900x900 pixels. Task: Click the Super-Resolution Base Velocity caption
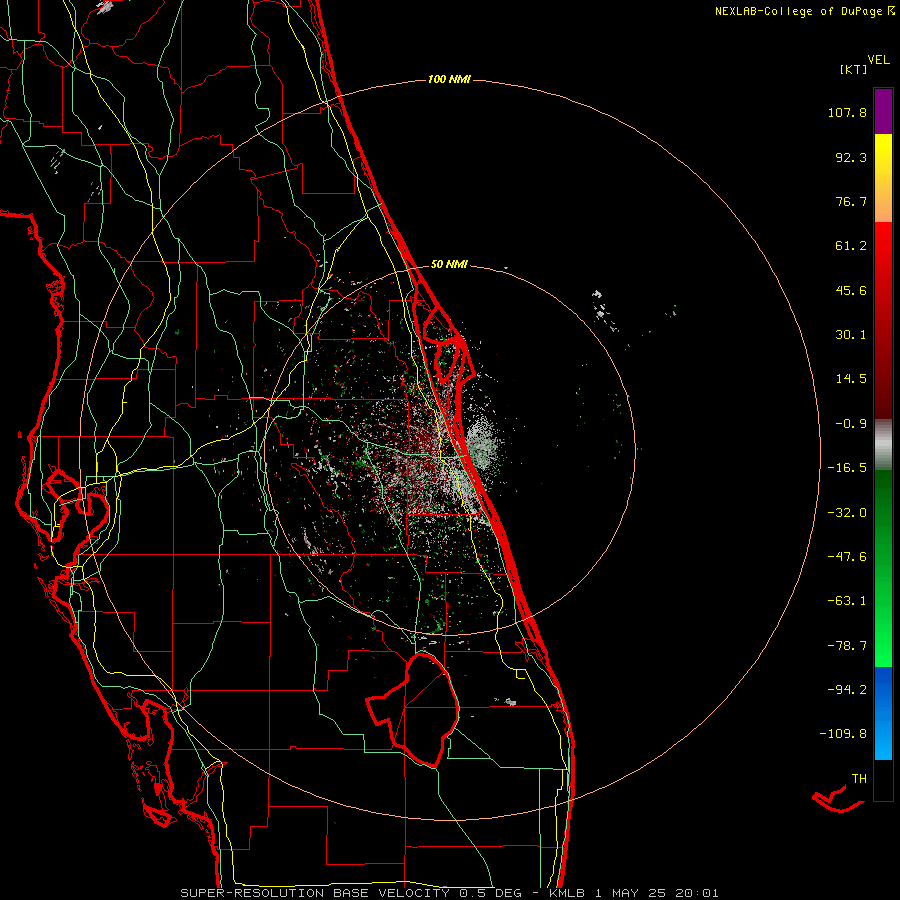[449, 893]
